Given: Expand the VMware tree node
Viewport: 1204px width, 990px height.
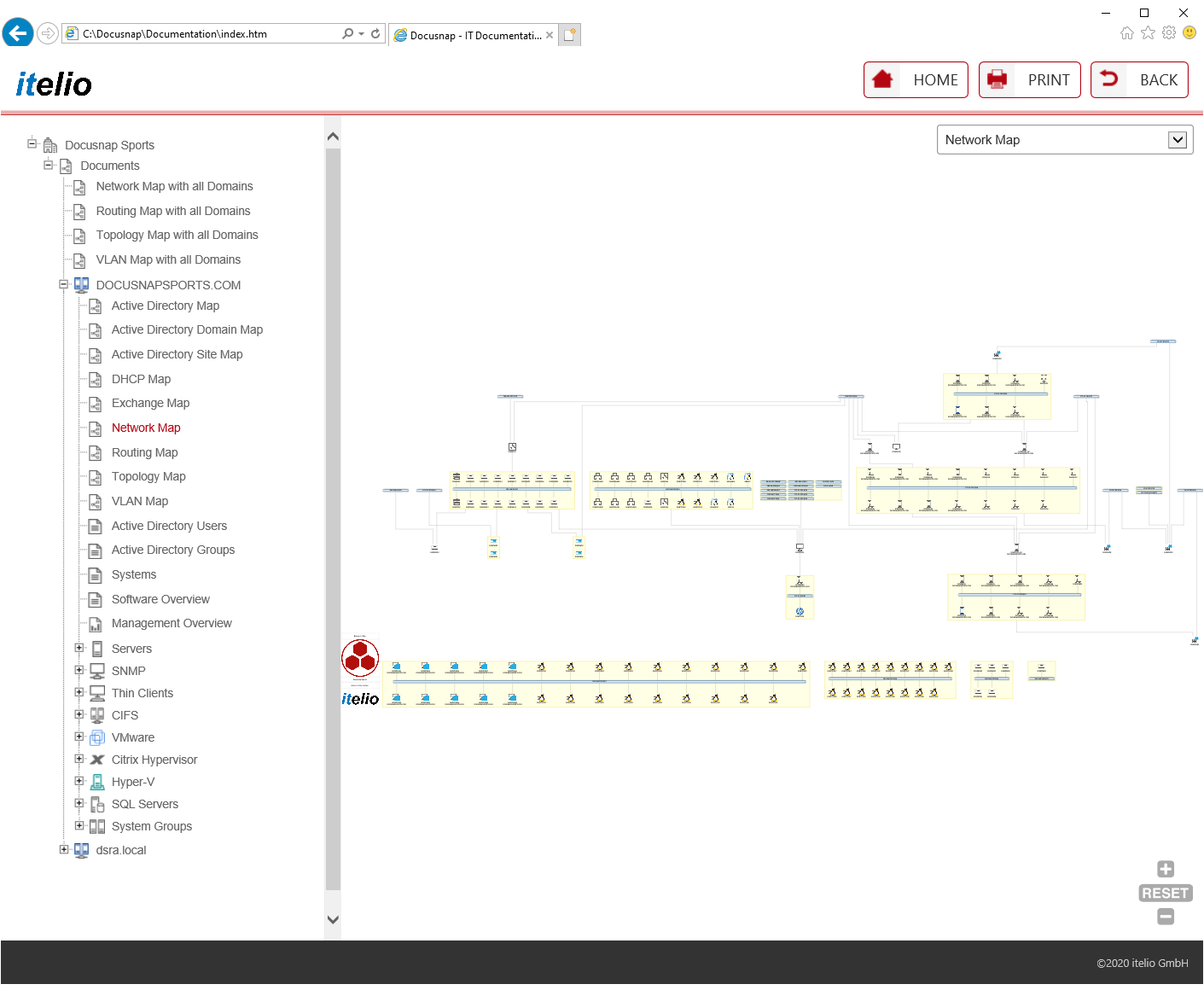Looking at the screenshot, I should click(x=79, y=737).
